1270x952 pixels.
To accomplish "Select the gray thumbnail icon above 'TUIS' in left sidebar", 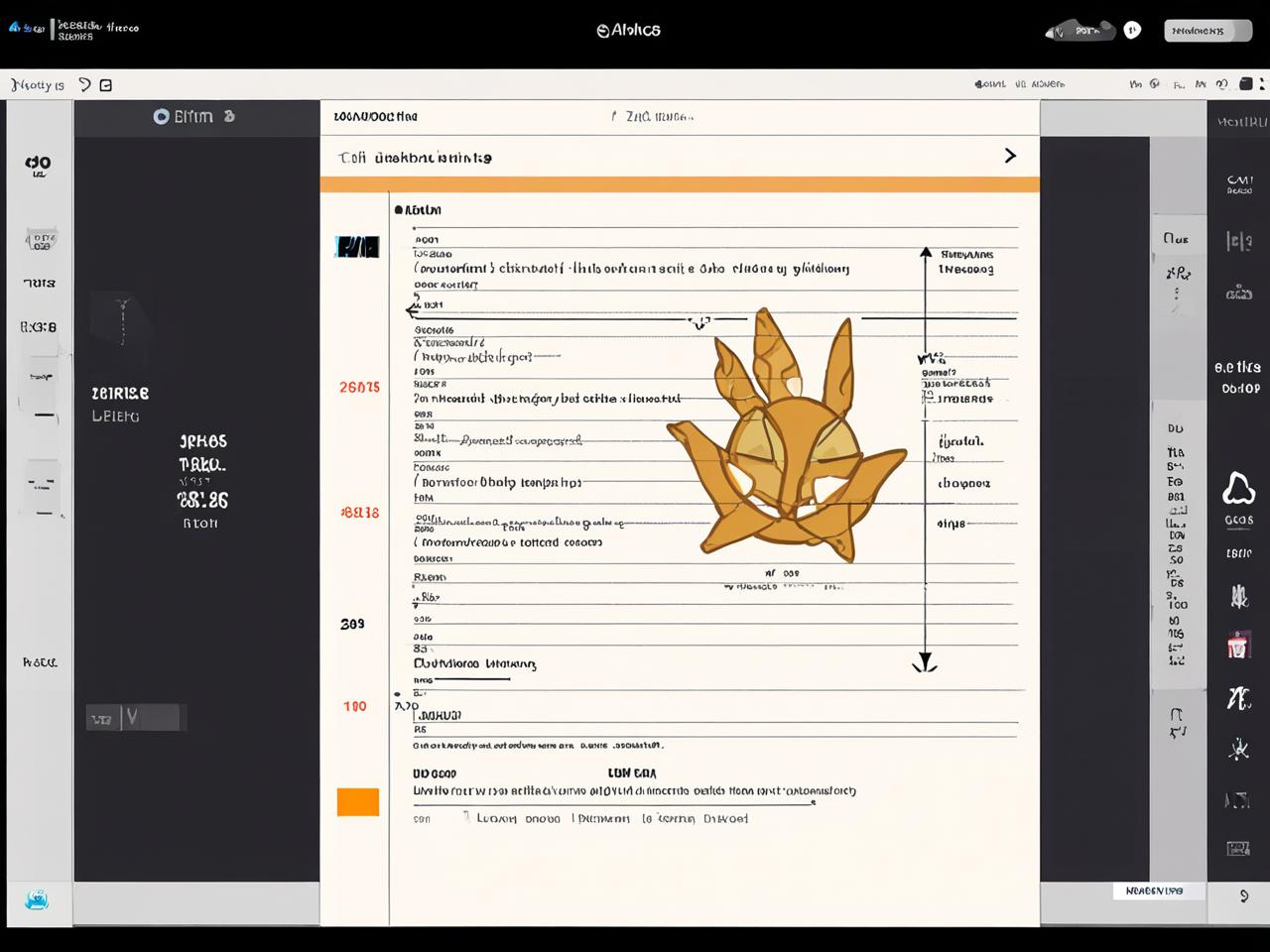I will coord(41,240).
